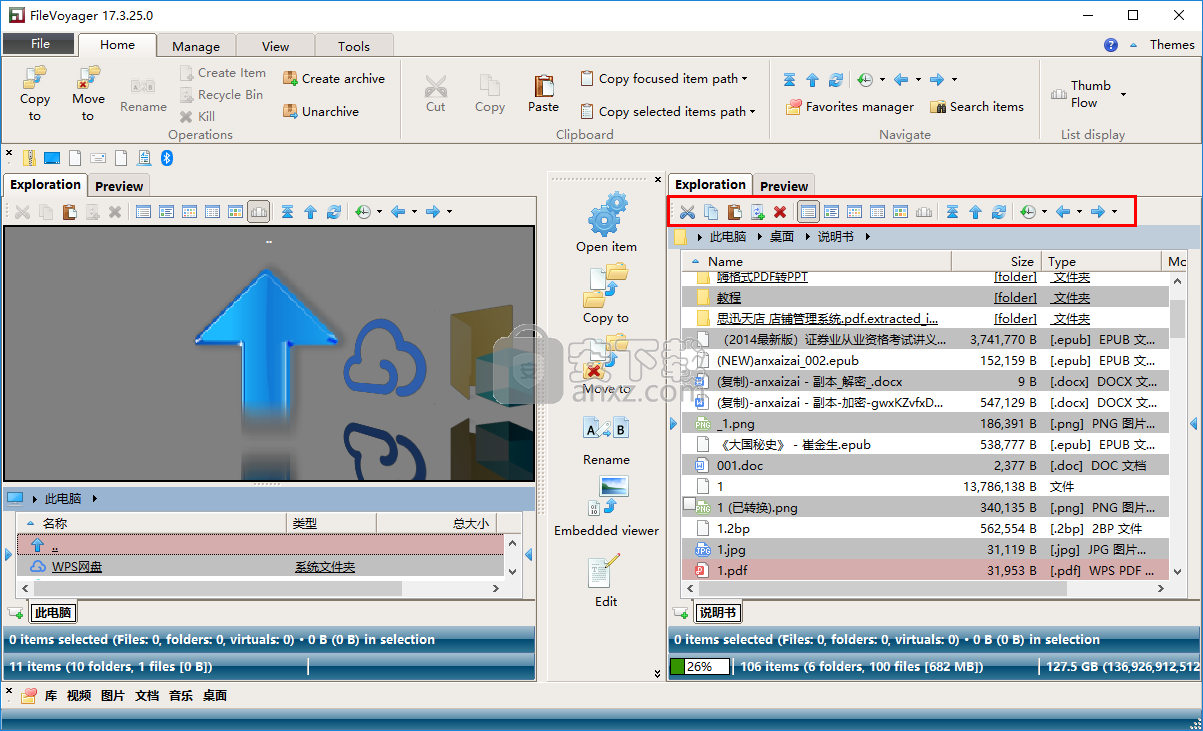Image resolution: width=1203 pixels, height=731 pixels.
Task: Click the blue back arrow in the right pane
Action: (1064, 211)
